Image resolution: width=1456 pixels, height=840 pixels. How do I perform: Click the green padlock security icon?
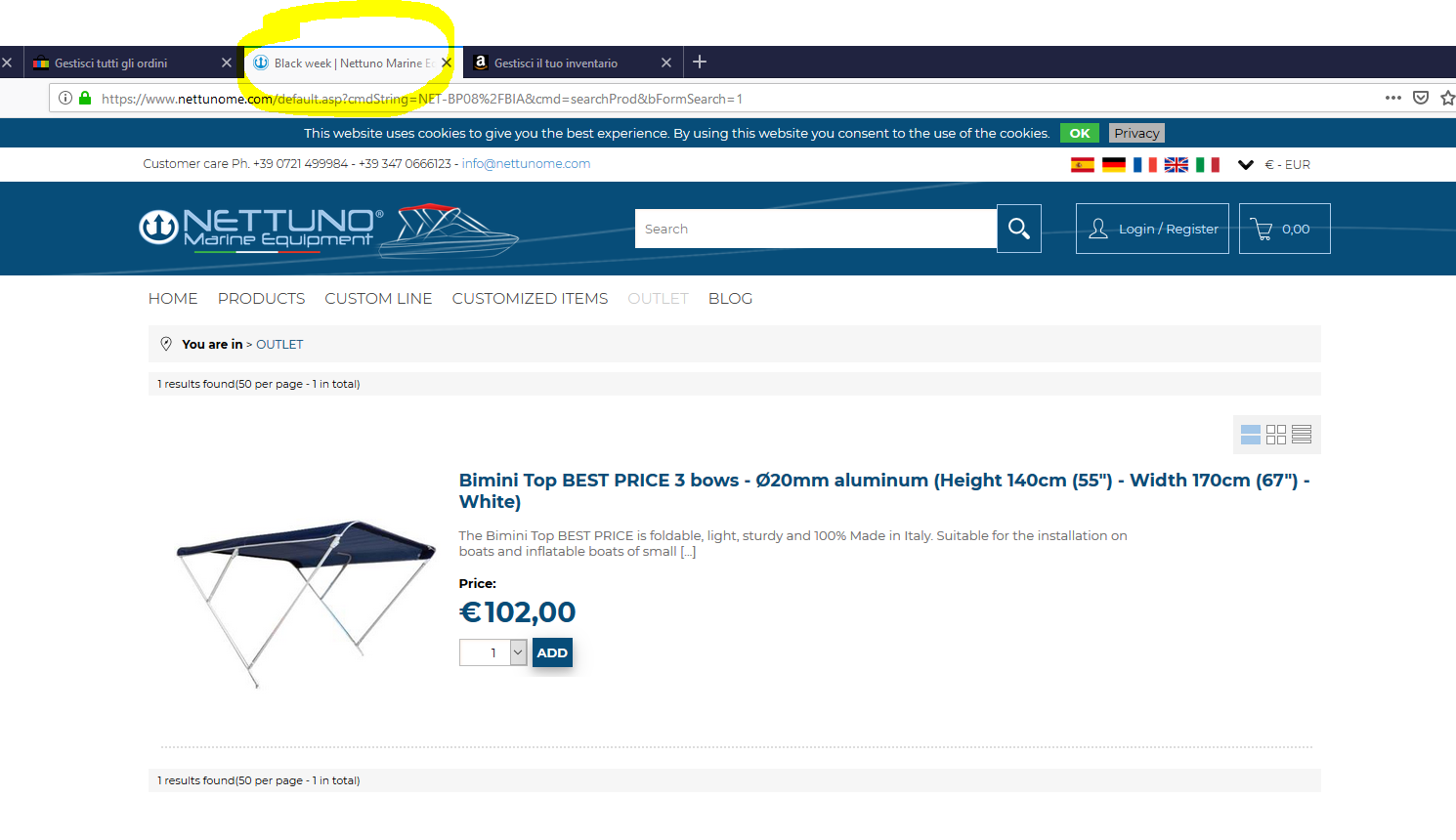(85, 98)
